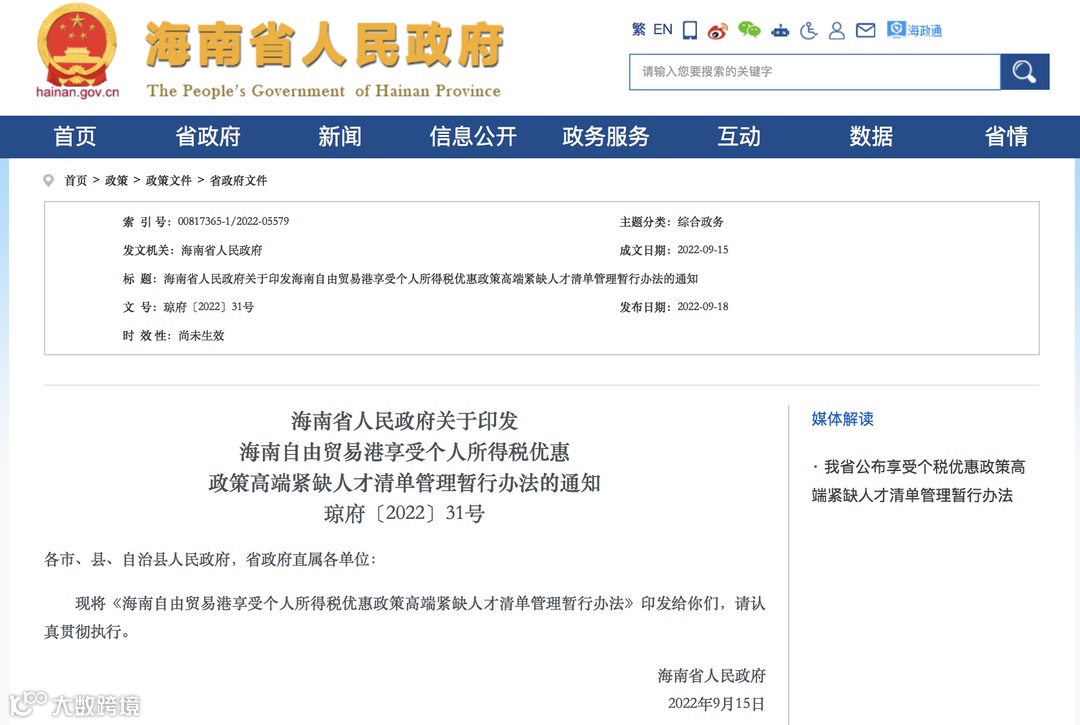Screen dimensions: 1080x725
Task: Click the title text in the 标题 metadata row
Action: coord(430,279)
